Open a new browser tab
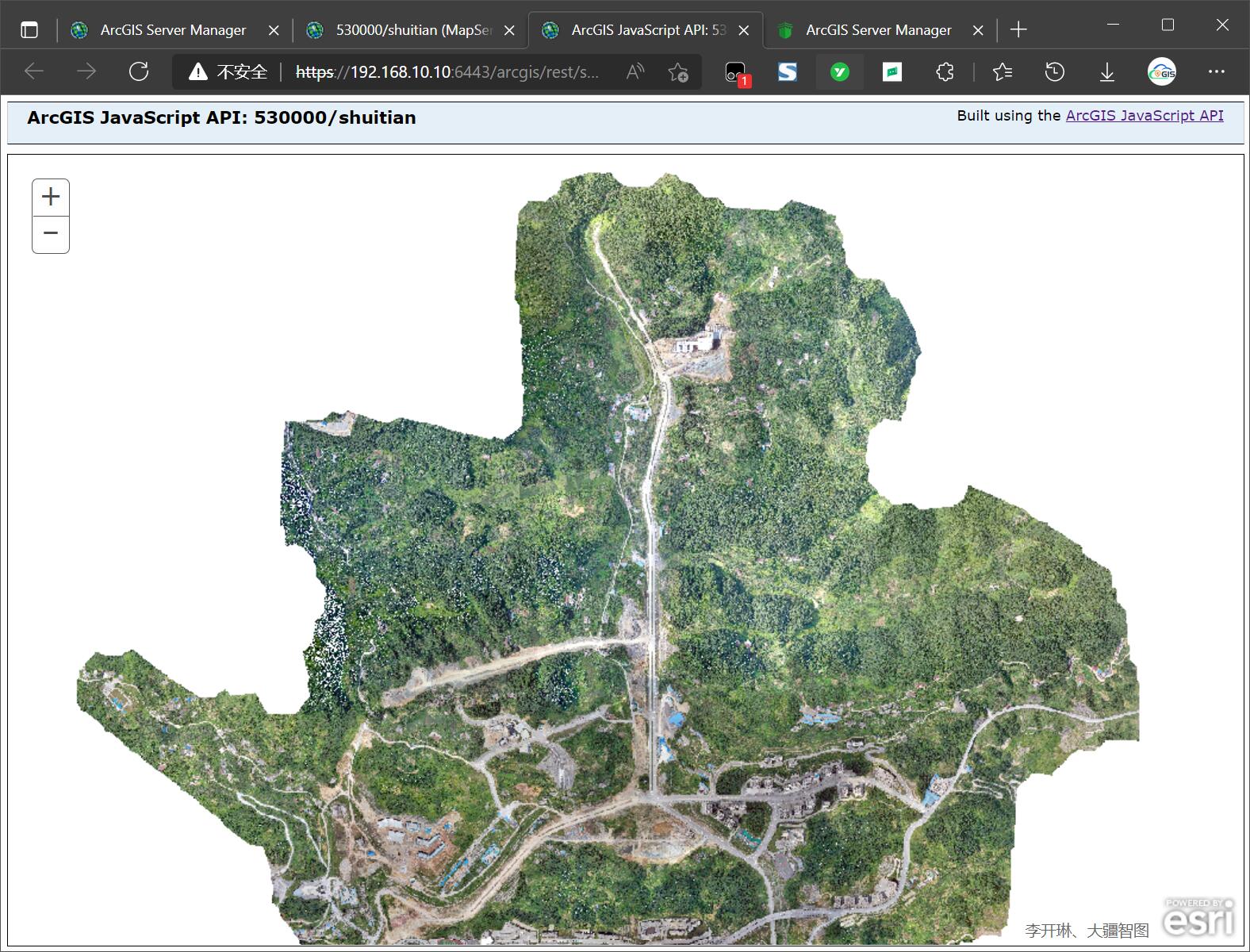The height and width of the screenshot is (952, 1250). click(x=1018, y=30)
